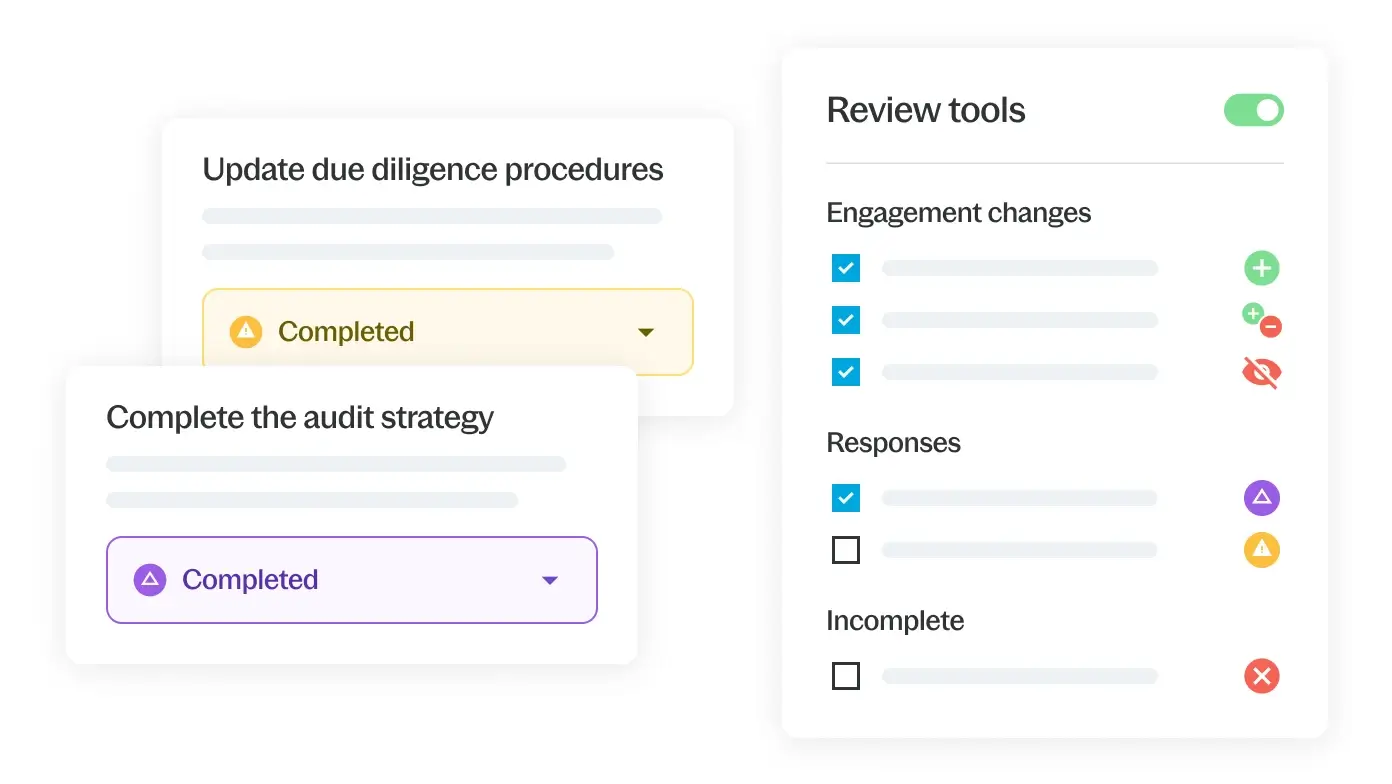1392x784 pixels.
Task: Click yellow warning icon in Completed dropdown
Action: coord(246,332)
